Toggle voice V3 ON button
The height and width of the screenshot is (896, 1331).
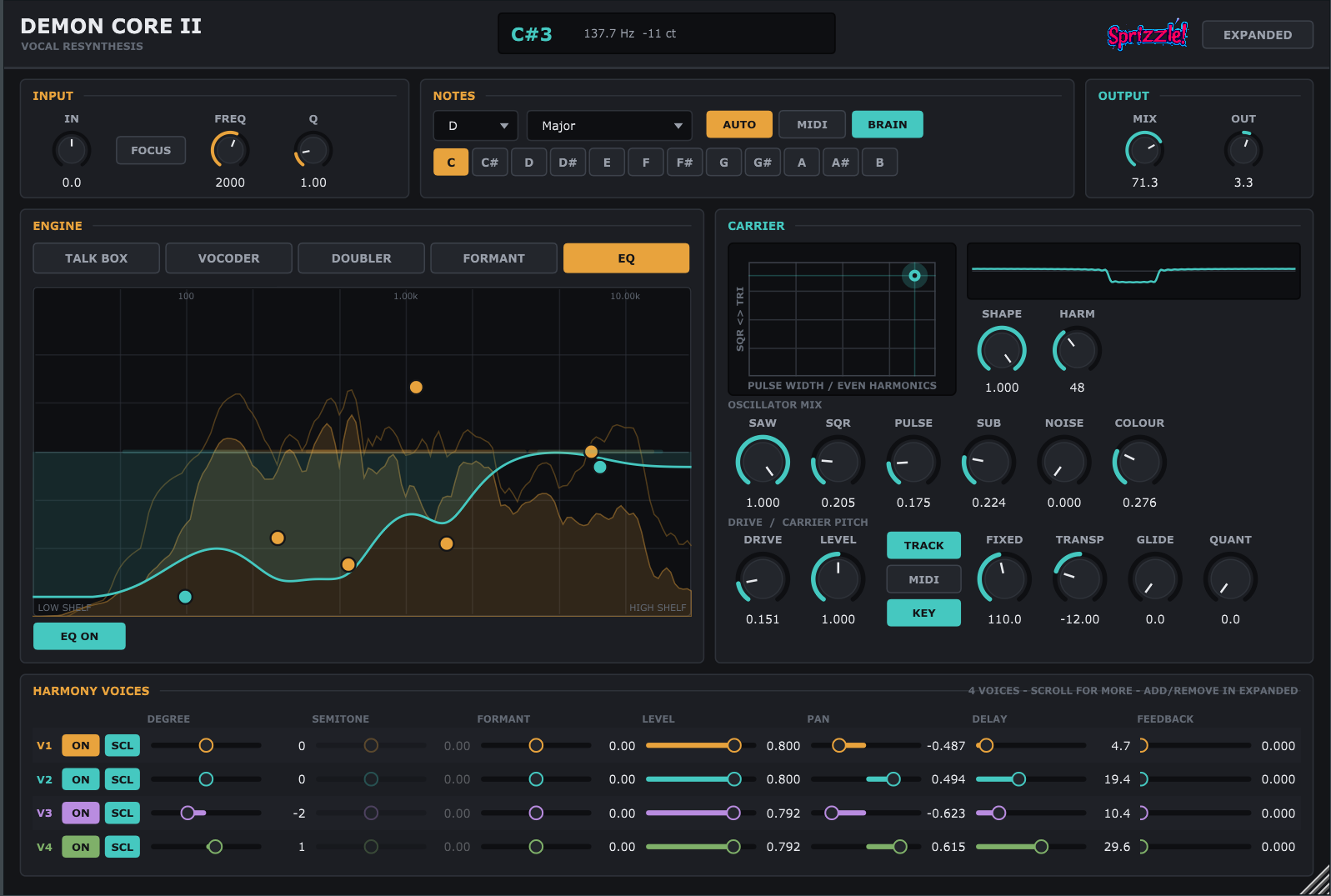pos(81,813)
